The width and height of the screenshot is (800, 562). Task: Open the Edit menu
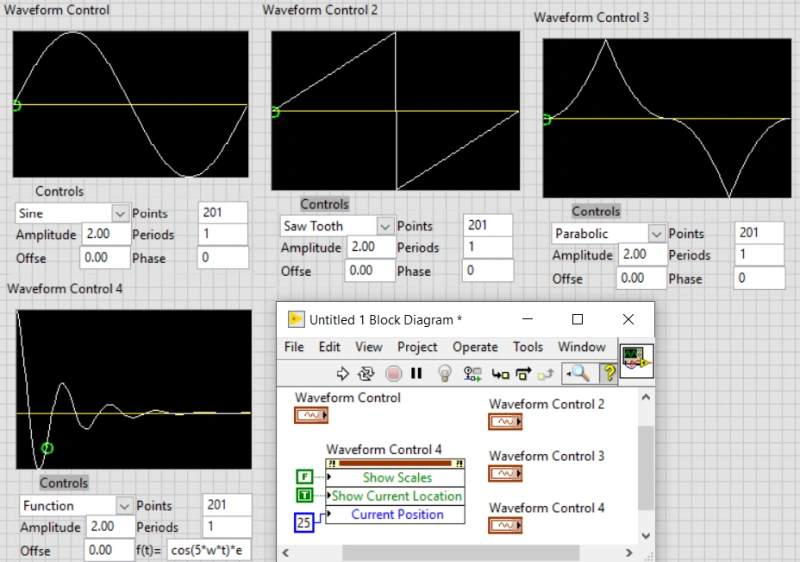click(329, 347)
